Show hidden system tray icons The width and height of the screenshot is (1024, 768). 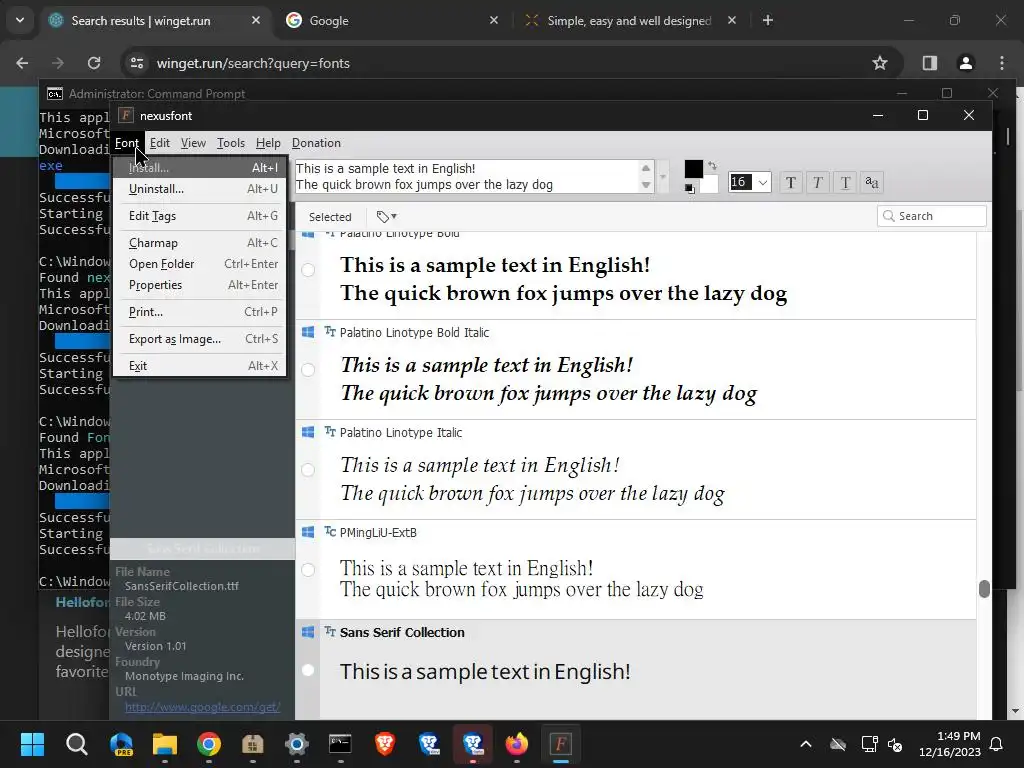click(x=806, y=744)
